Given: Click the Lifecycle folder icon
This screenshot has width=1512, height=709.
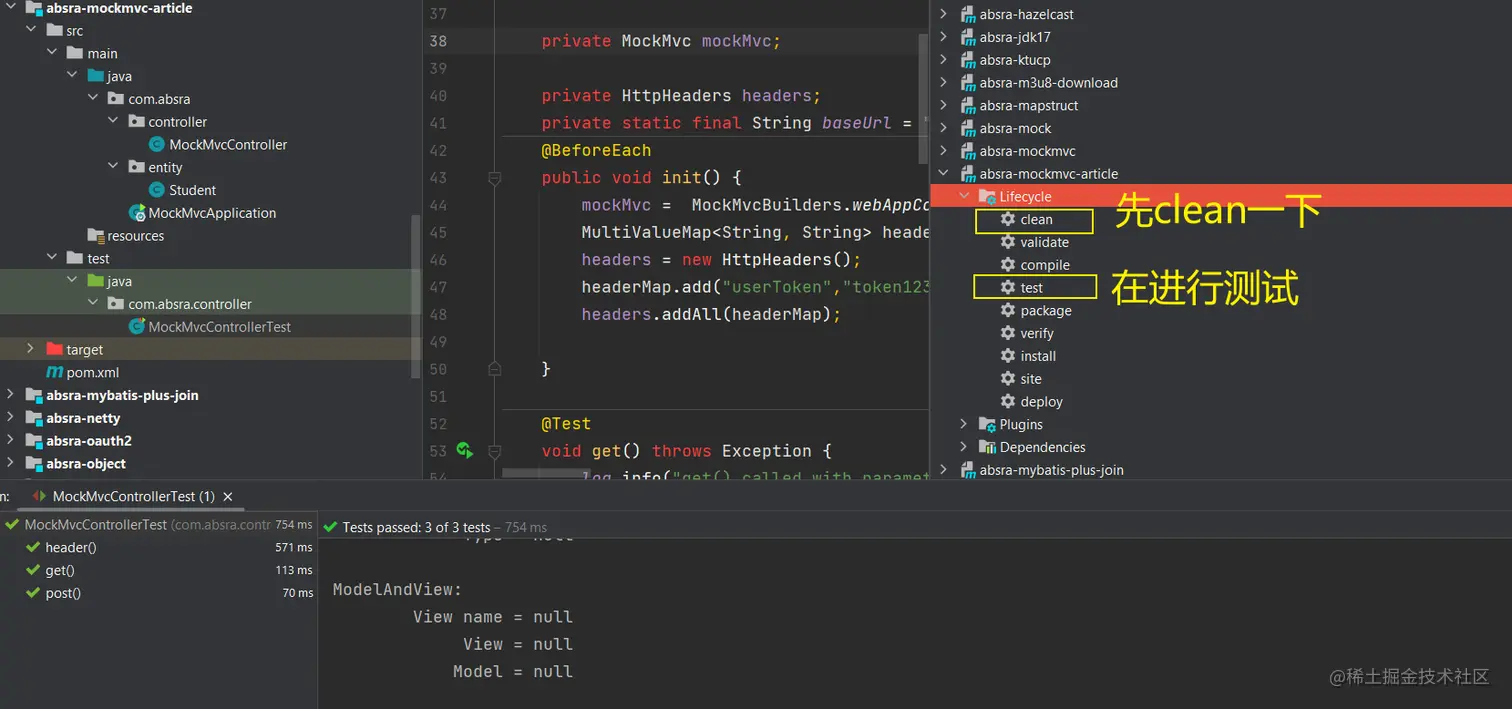Looking at the screenshot, I should click(x=987, y=197).
